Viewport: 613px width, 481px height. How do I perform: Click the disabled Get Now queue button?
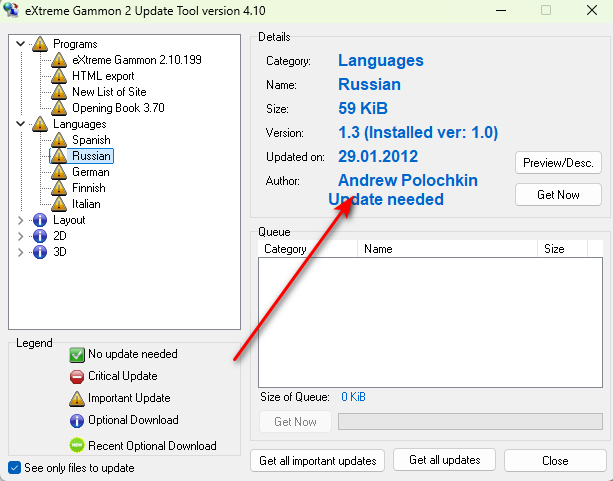295,422
